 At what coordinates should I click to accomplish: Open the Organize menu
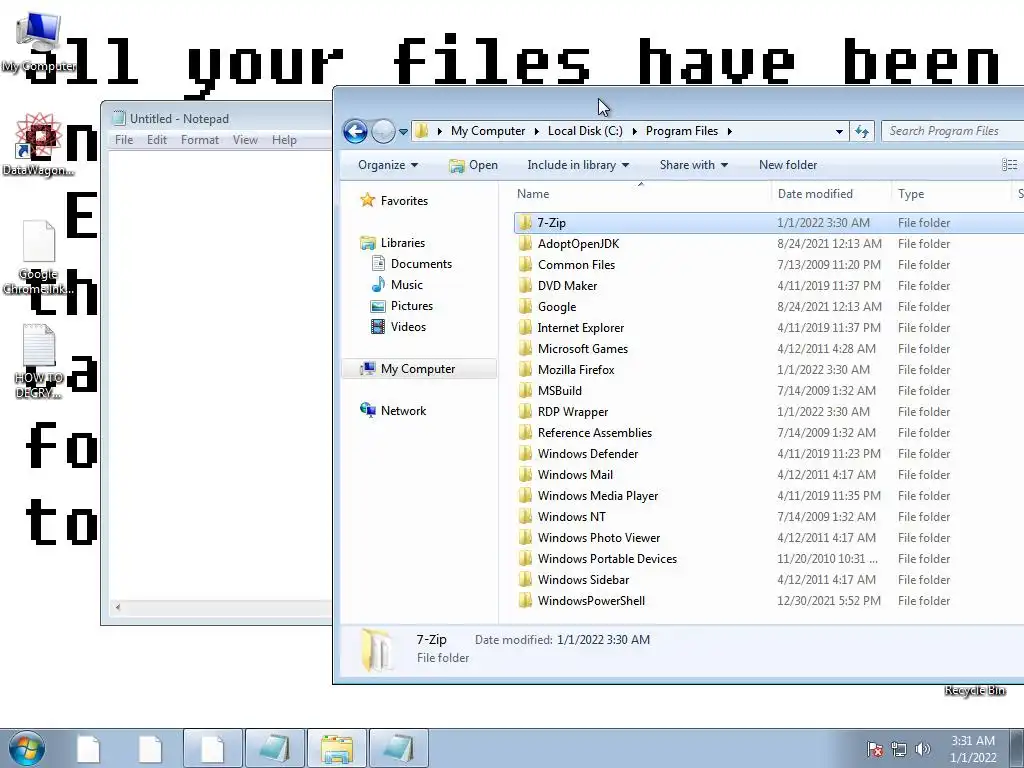(x=388, y=165)
